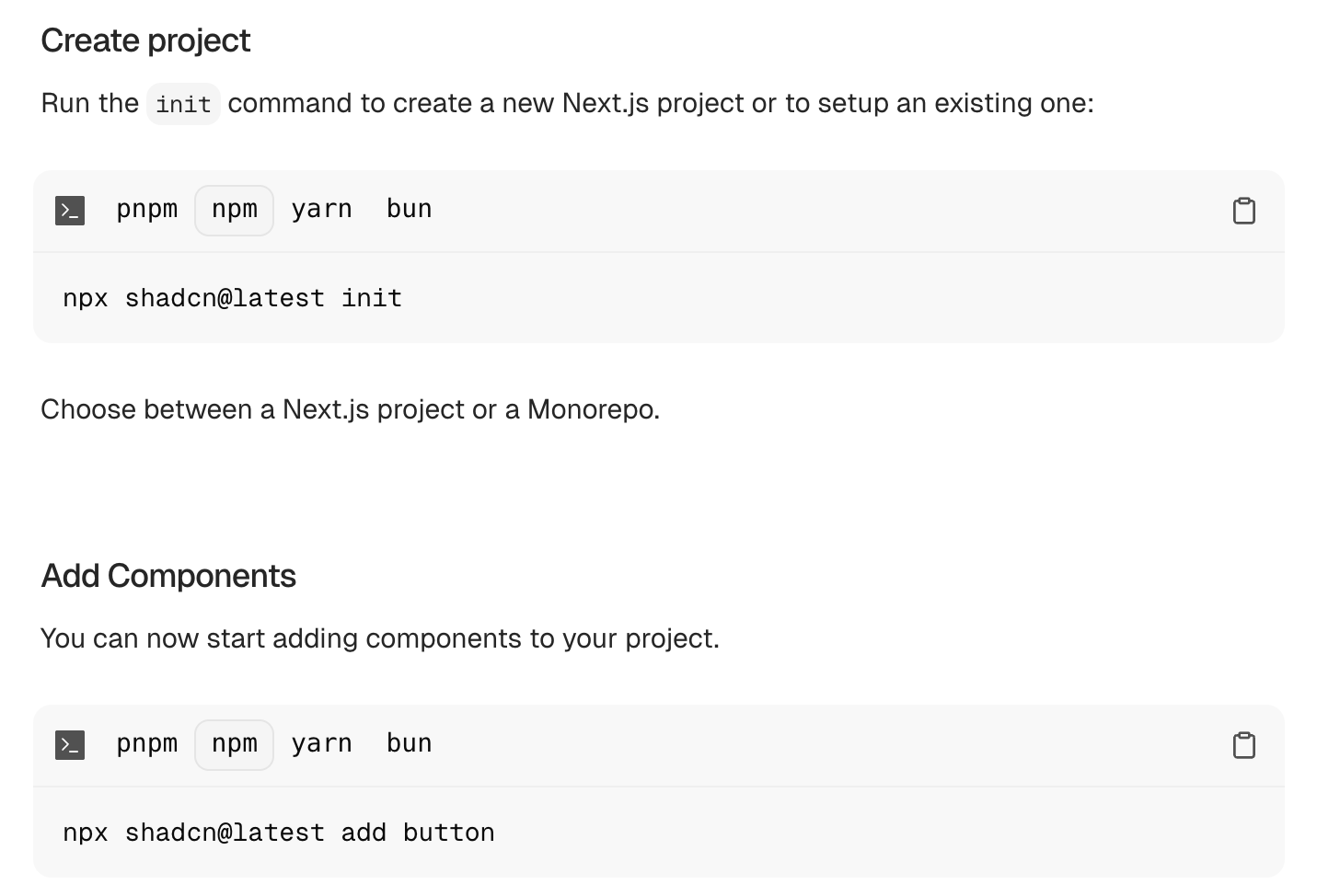Click 'You can now start adding components' text
Image resolution: width=1340 pixels, height=896 pixels.
(x=380, y=638)
